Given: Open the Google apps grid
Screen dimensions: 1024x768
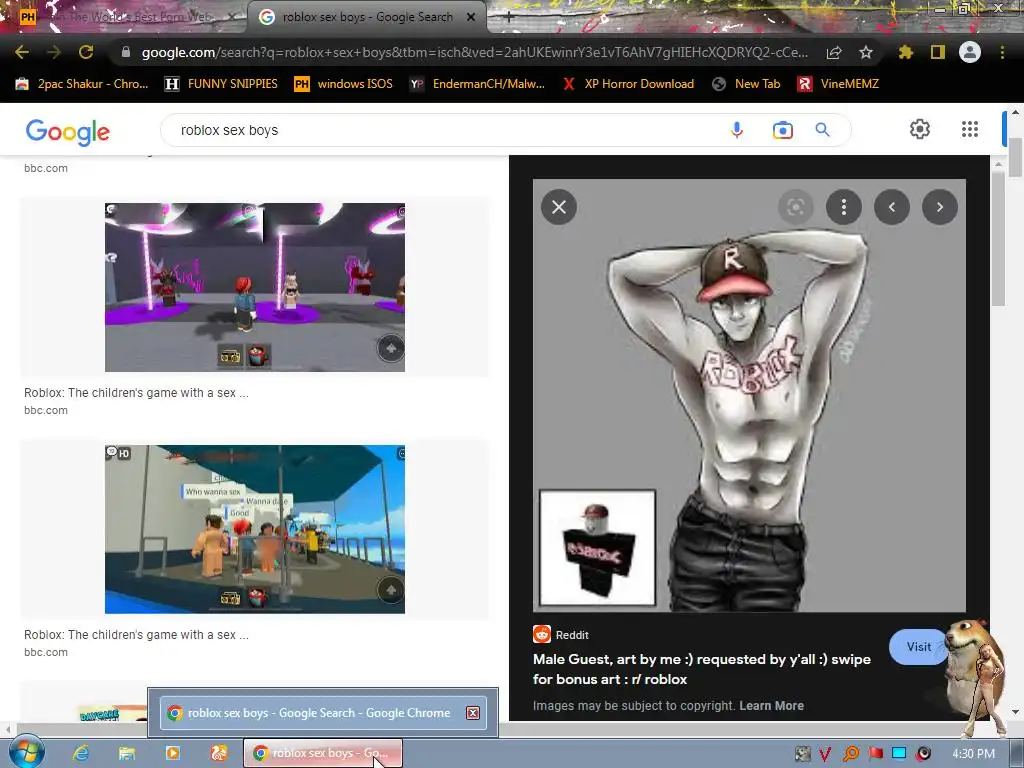Looking at the screenshot, I should [970, 129].
